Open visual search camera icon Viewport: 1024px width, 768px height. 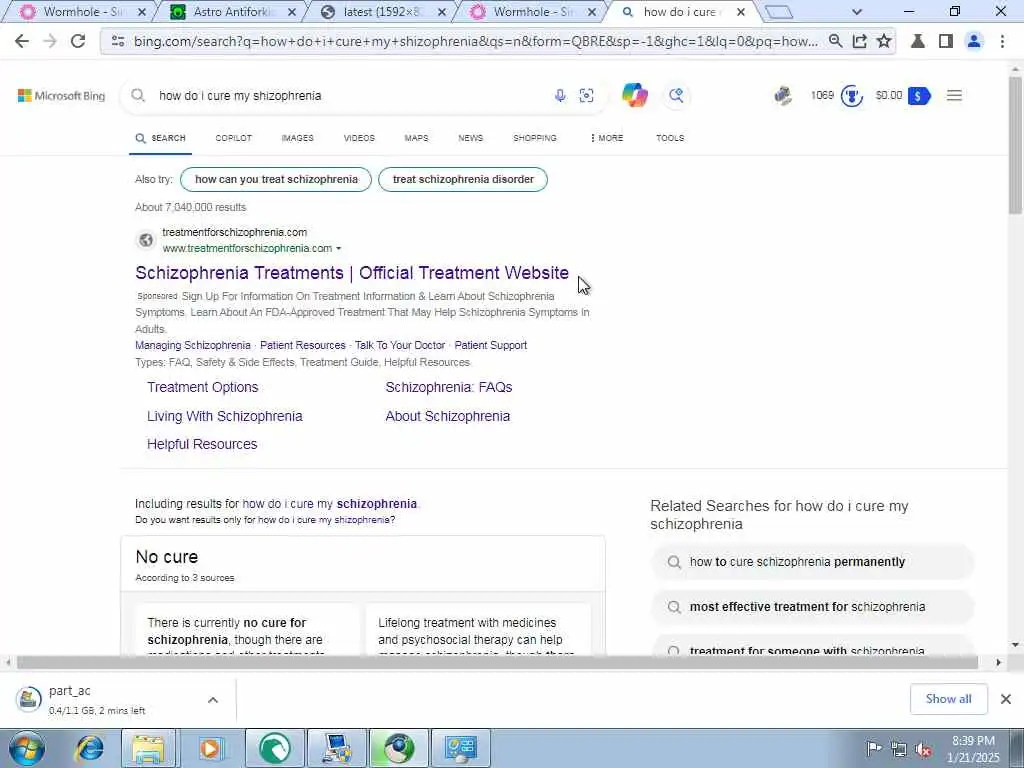point(586,96)
